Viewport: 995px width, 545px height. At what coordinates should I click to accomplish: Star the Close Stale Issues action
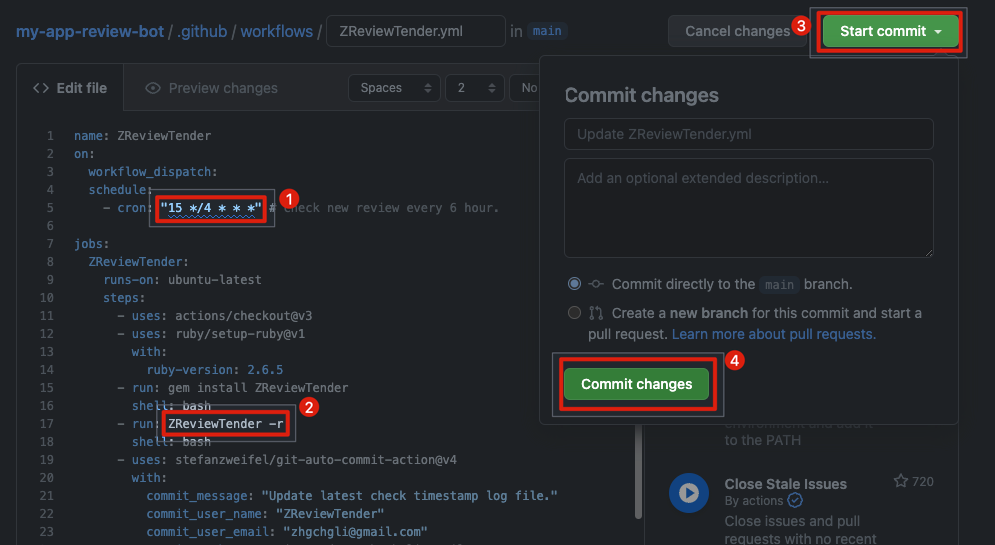coord(900,481)
